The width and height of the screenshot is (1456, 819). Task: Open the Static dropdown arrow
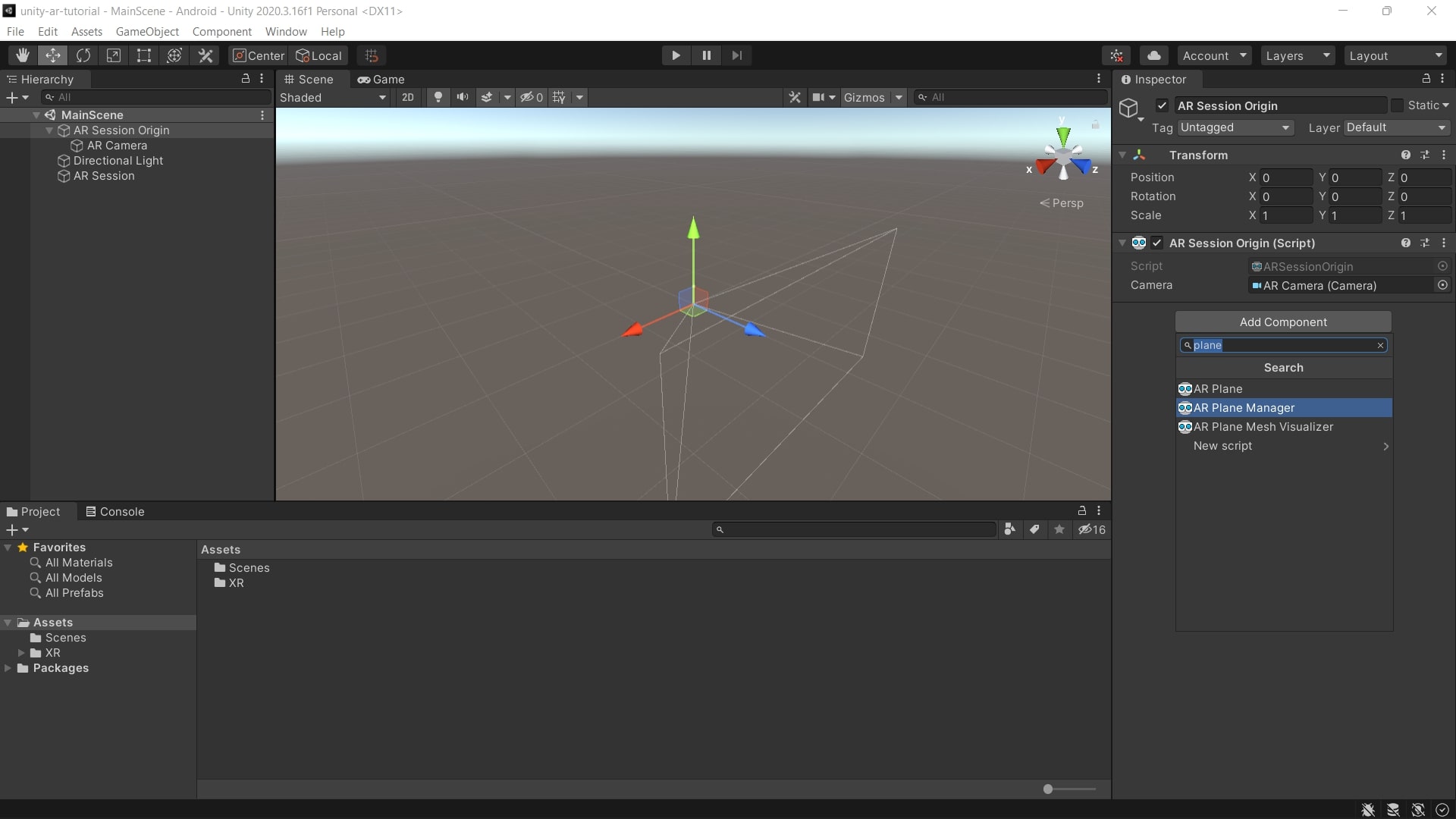(x=1445, y=105)
